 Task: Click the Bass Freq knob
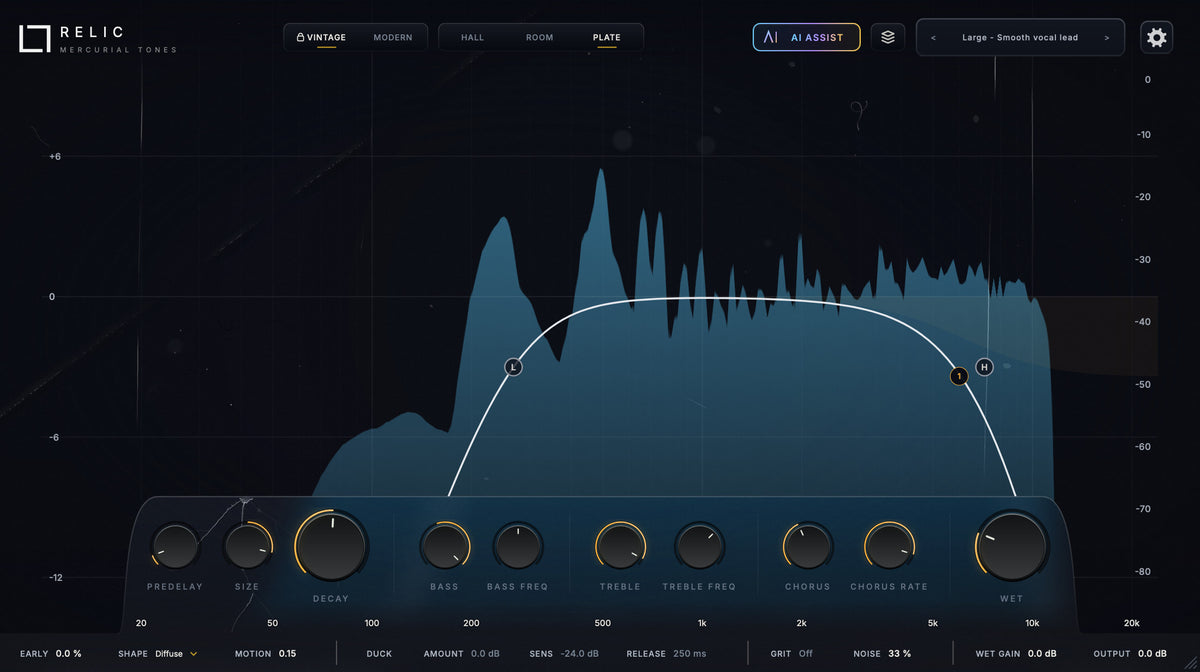click(x=518, y=546)
